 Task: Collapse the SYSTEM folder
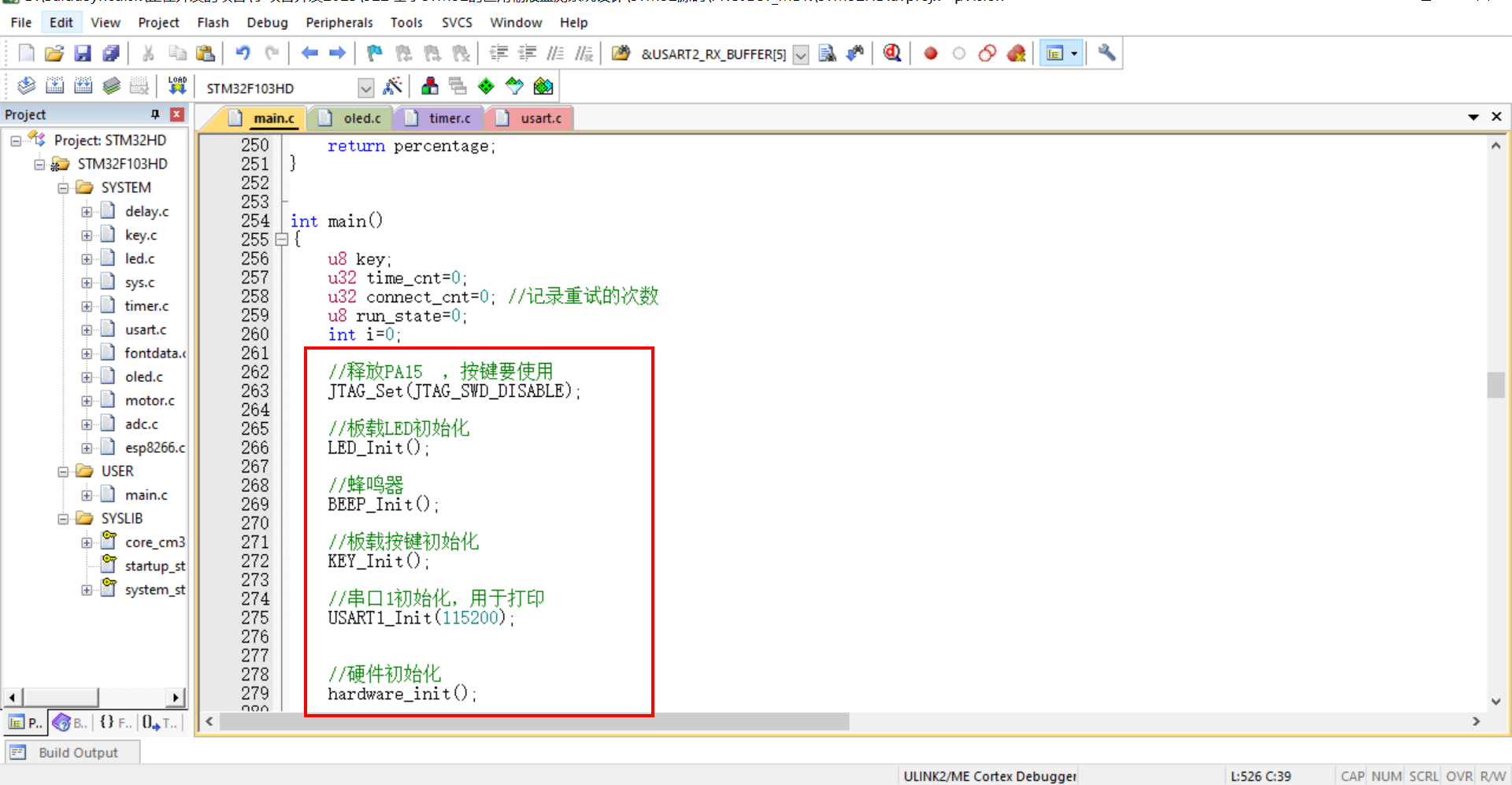pyautogui.click(x=62, y=188)
